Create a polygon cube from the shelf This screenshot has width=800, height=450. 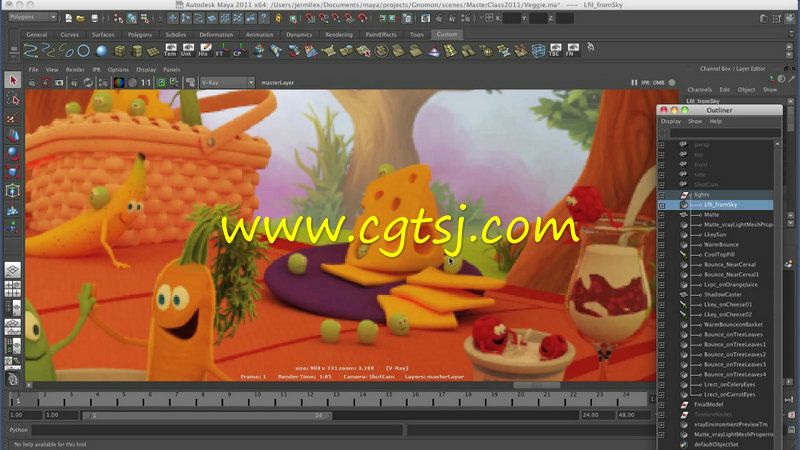point(119,51)
